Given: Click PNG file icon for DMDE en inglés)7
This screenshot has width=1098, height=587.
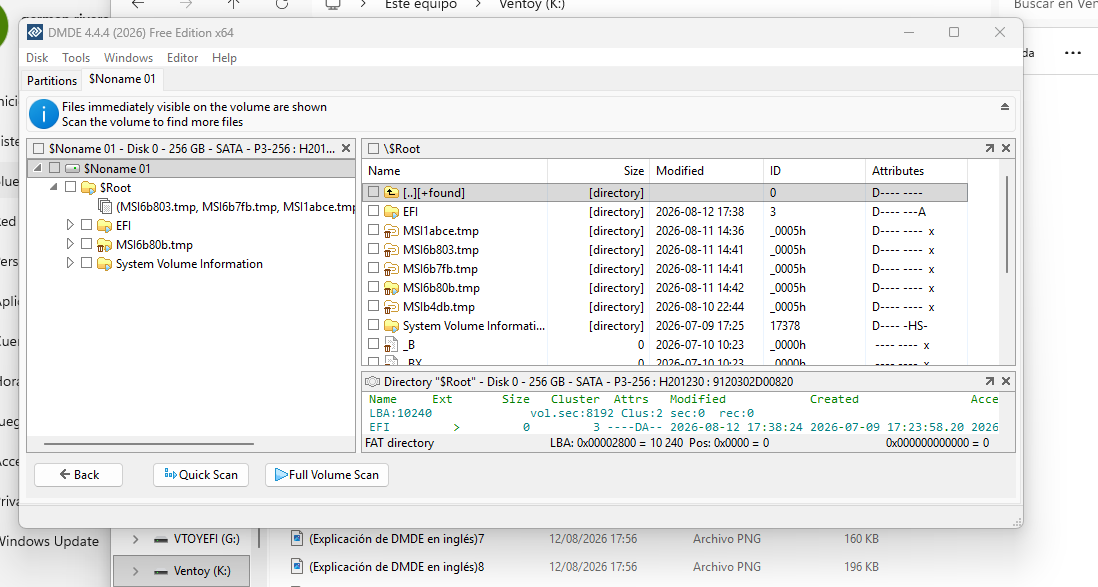Looking at the screenshot, I should point(297,538).
